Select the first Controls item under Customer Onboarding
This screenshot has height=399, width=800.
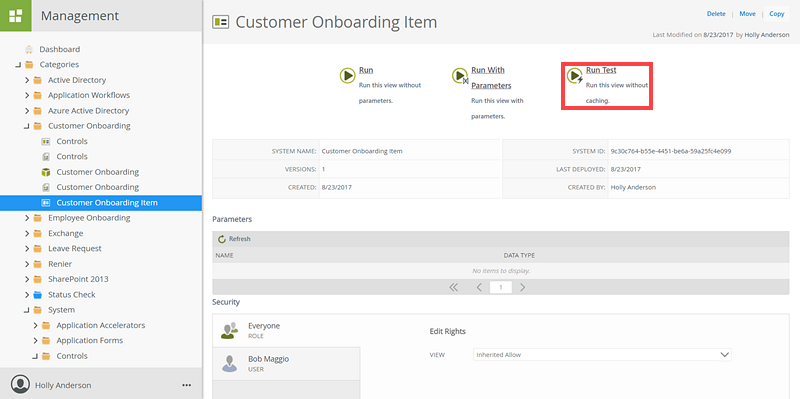tap(72, 141)
